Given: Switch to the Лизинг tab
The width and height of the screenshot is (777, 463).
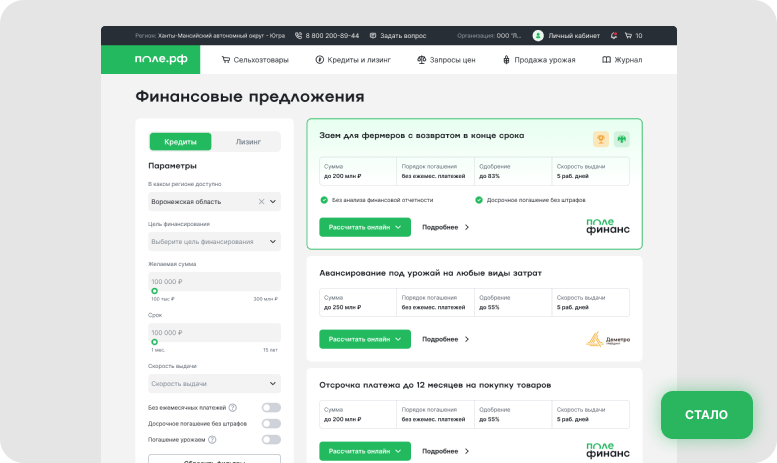Looking at the screenshot, I should coord(248,142).
